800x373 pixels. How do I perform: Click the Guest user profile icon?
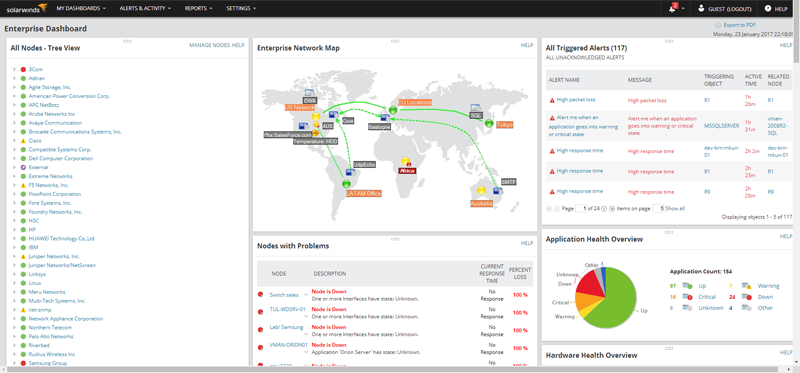(x=701, y=9)
